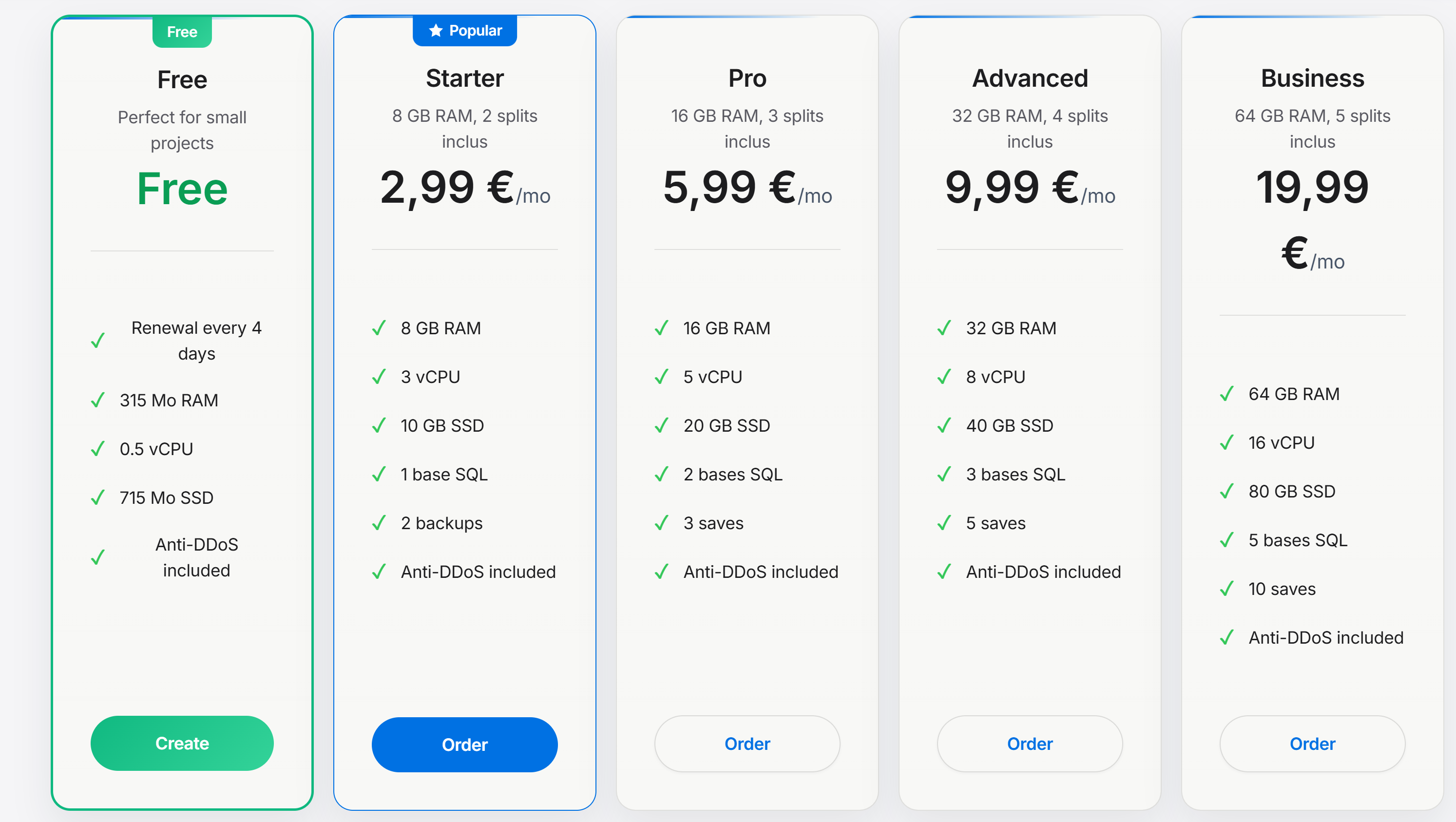This screenshot has width=1456, height=822.
Task: Click the 19,99 price on Business card
Action: (1312, 187)
